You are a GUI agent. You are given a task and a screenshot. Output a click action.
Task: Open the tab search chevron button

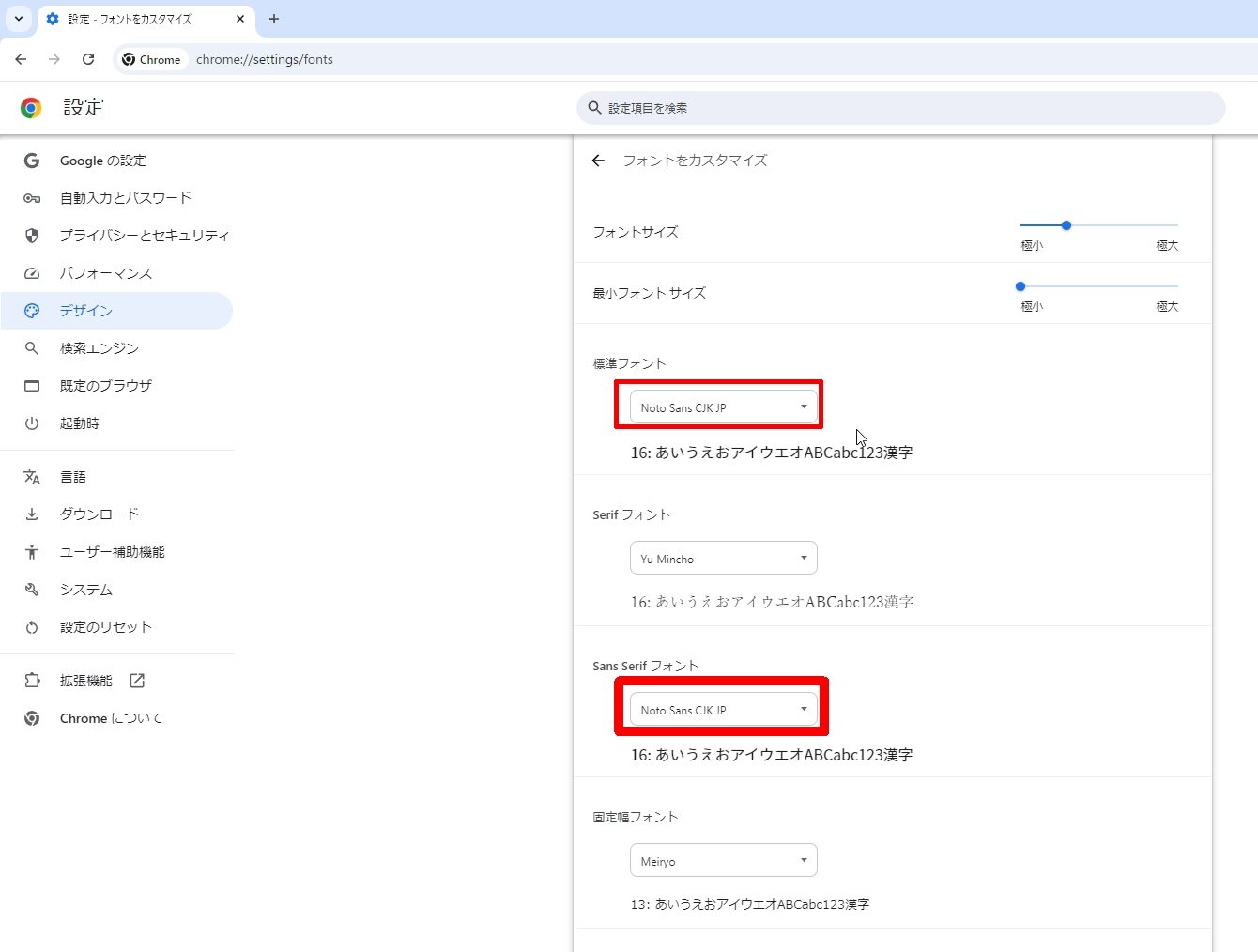tap(19, 19)
